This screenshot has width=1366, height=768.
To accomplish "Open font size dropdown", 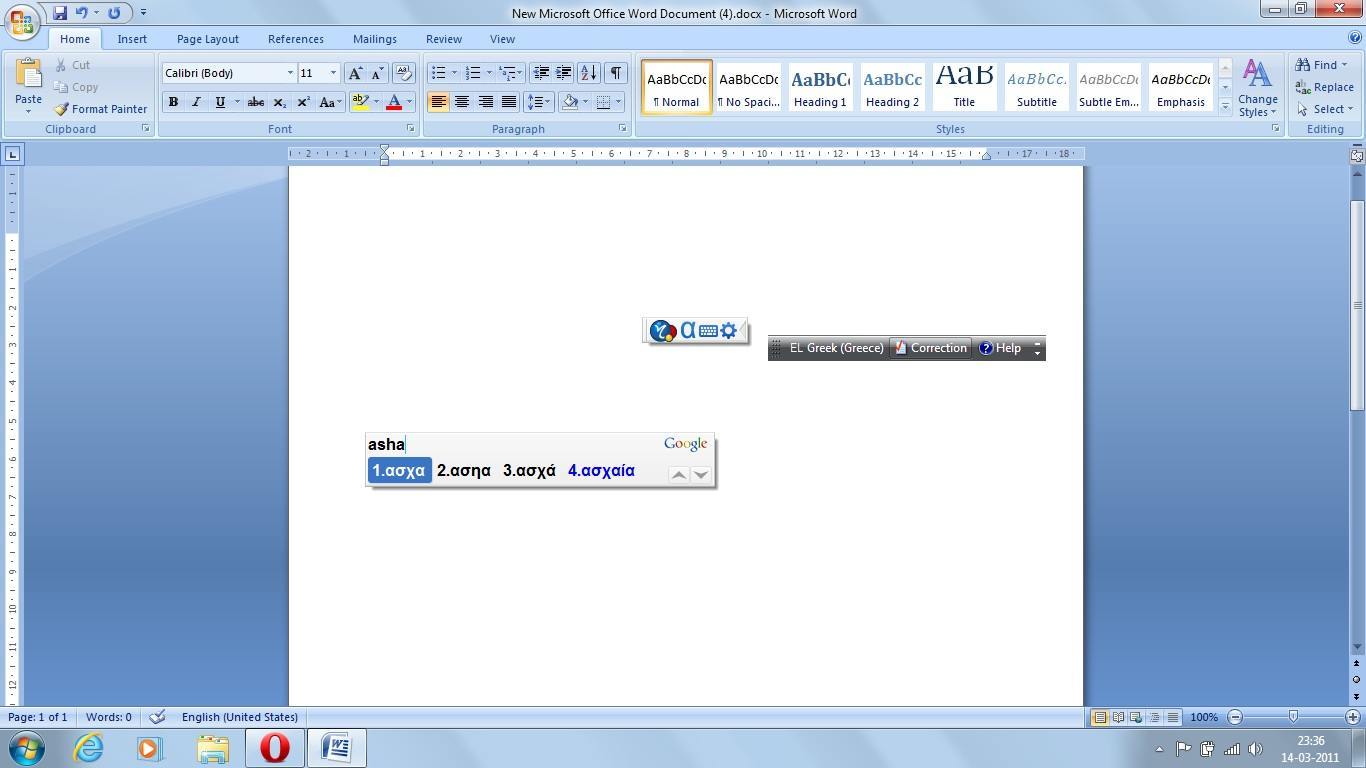I will [333, 73].
